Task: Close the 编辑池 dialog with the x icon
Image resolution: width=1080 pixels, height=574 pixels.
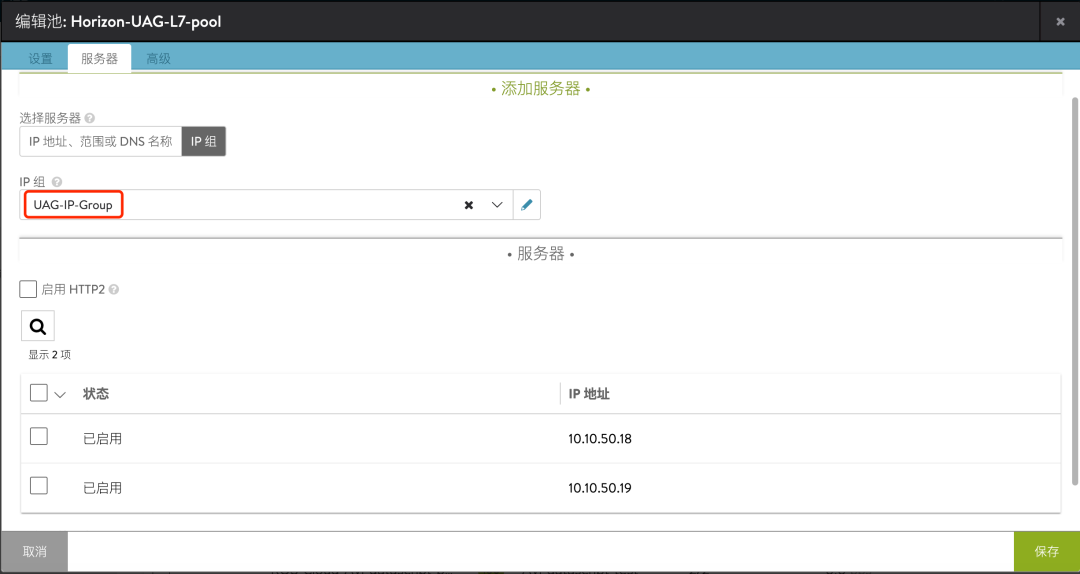Action: tap(1060, 21)
